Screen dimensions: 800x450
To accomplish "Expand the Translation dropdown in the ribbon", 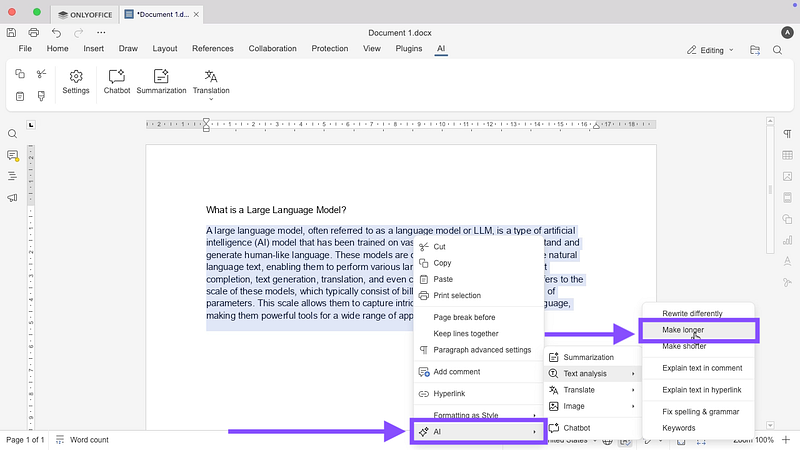I will pyautogui.click(x=211, y=99).
